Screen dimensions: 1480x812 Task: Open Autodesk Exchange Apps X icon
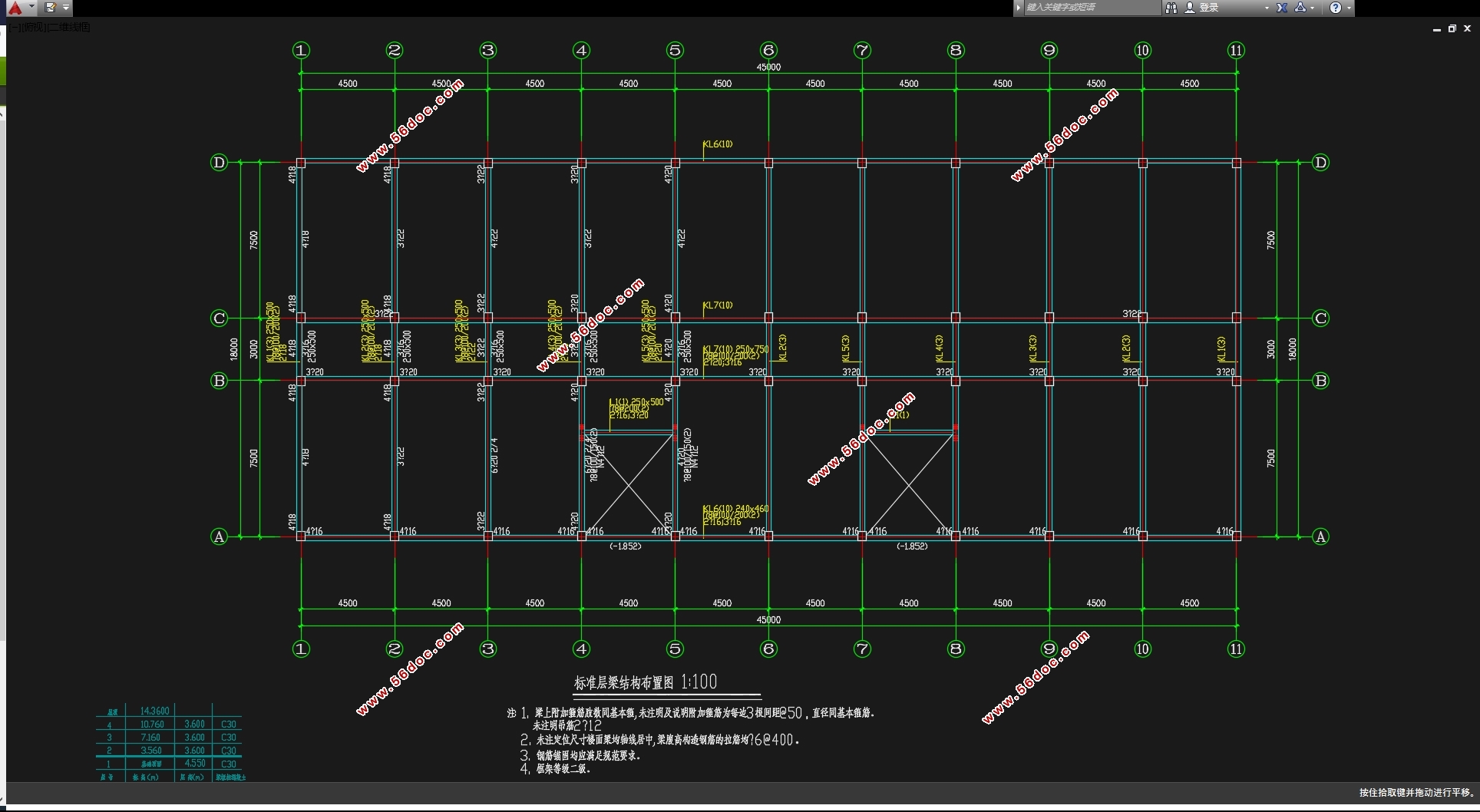(x=1282, y=8)
